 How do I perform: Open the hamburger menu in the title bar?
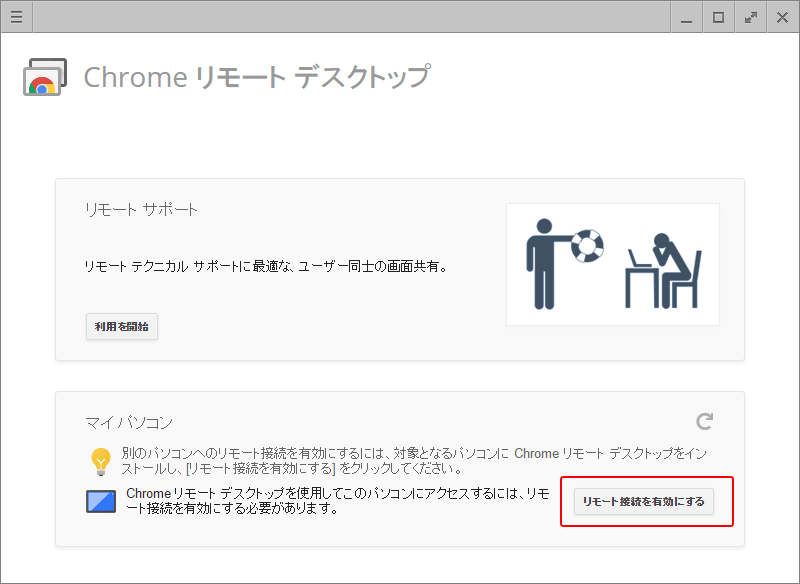16,17
